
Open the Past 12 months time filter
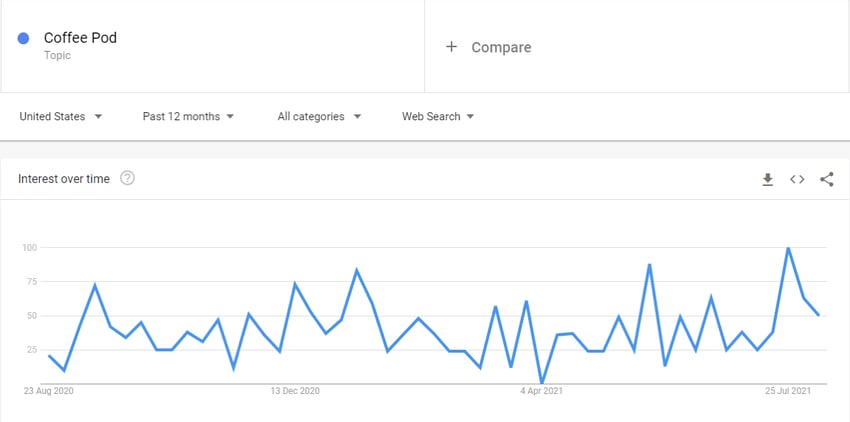tap(188, 116)
